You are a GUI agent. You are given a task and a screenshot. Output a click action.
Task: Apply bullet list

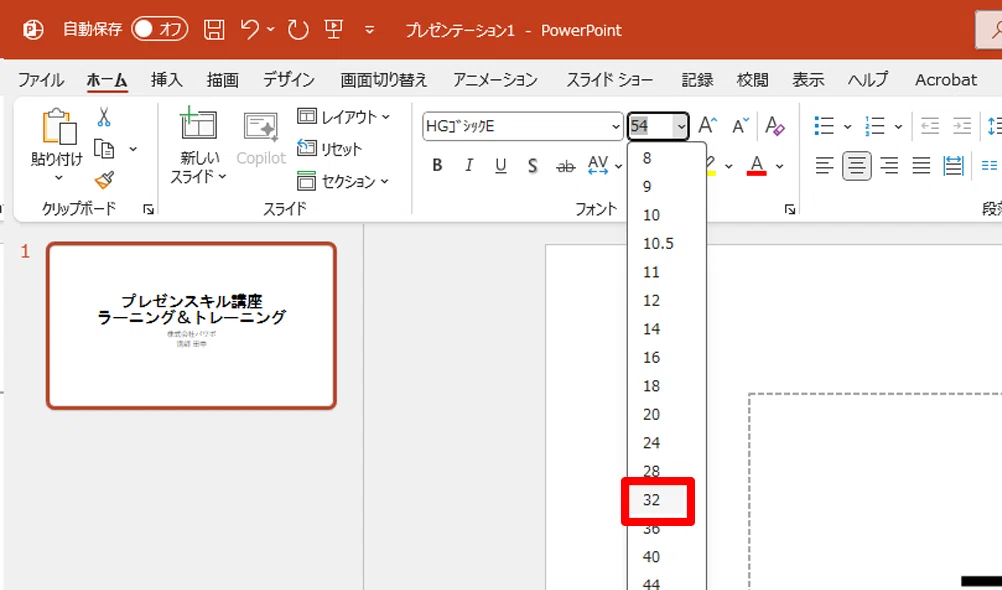824,125
